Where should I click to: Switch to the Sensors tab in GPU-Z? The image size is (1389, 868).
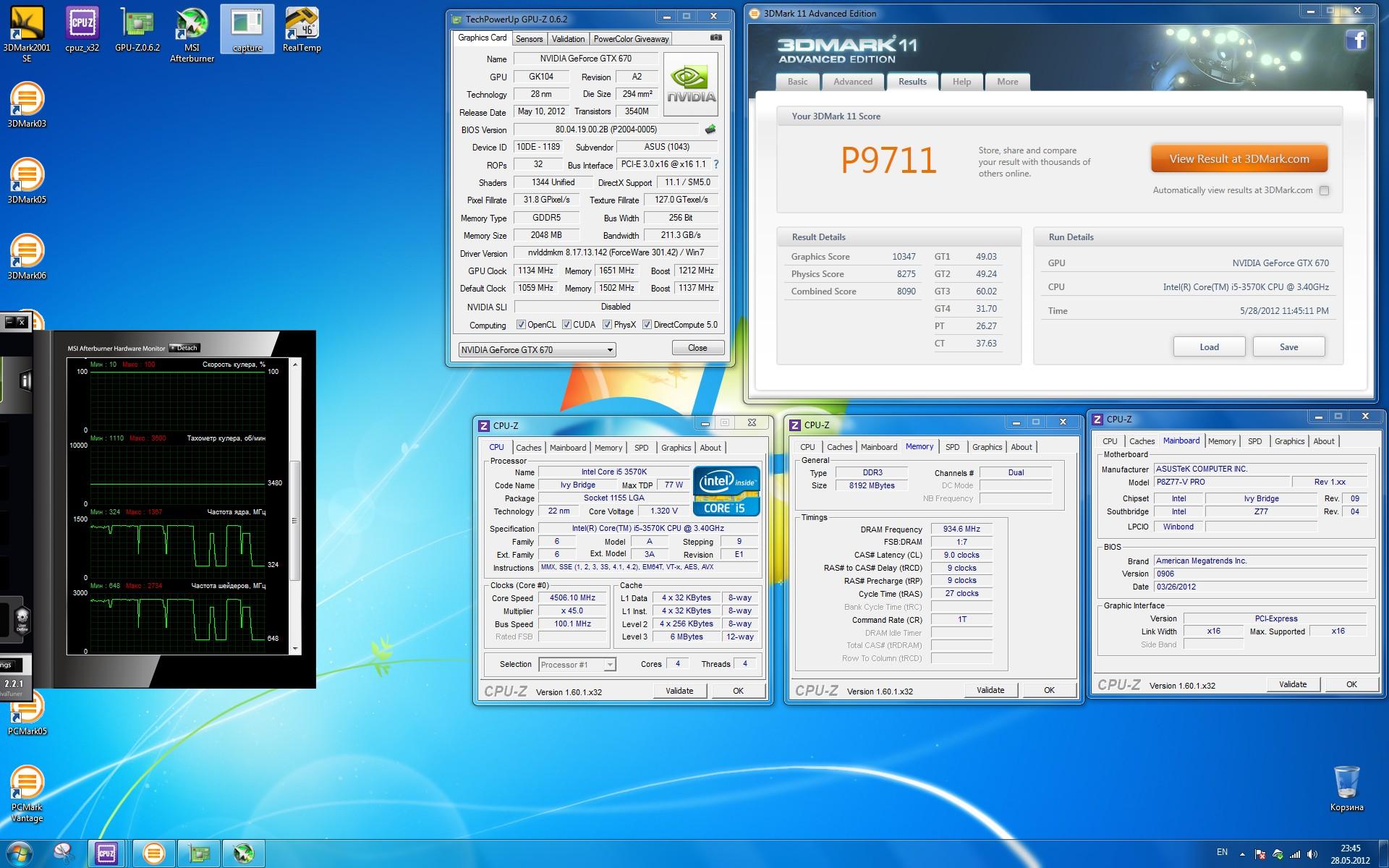click(x=529, y=39)
